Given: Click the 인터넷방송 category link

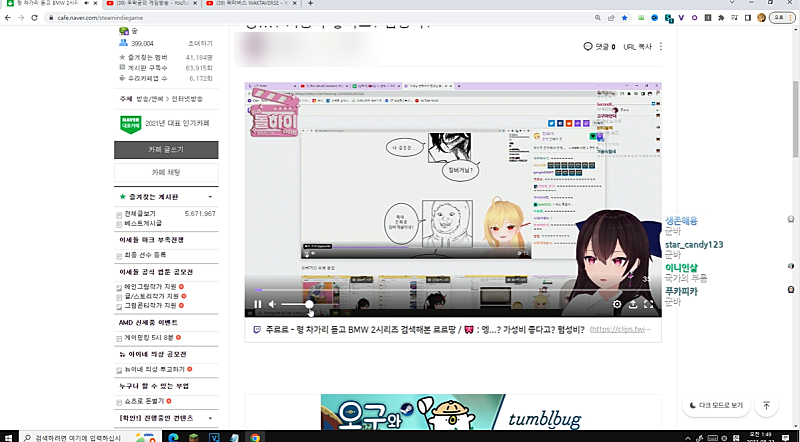Looking at the screenshot, I should click(187, 99).
